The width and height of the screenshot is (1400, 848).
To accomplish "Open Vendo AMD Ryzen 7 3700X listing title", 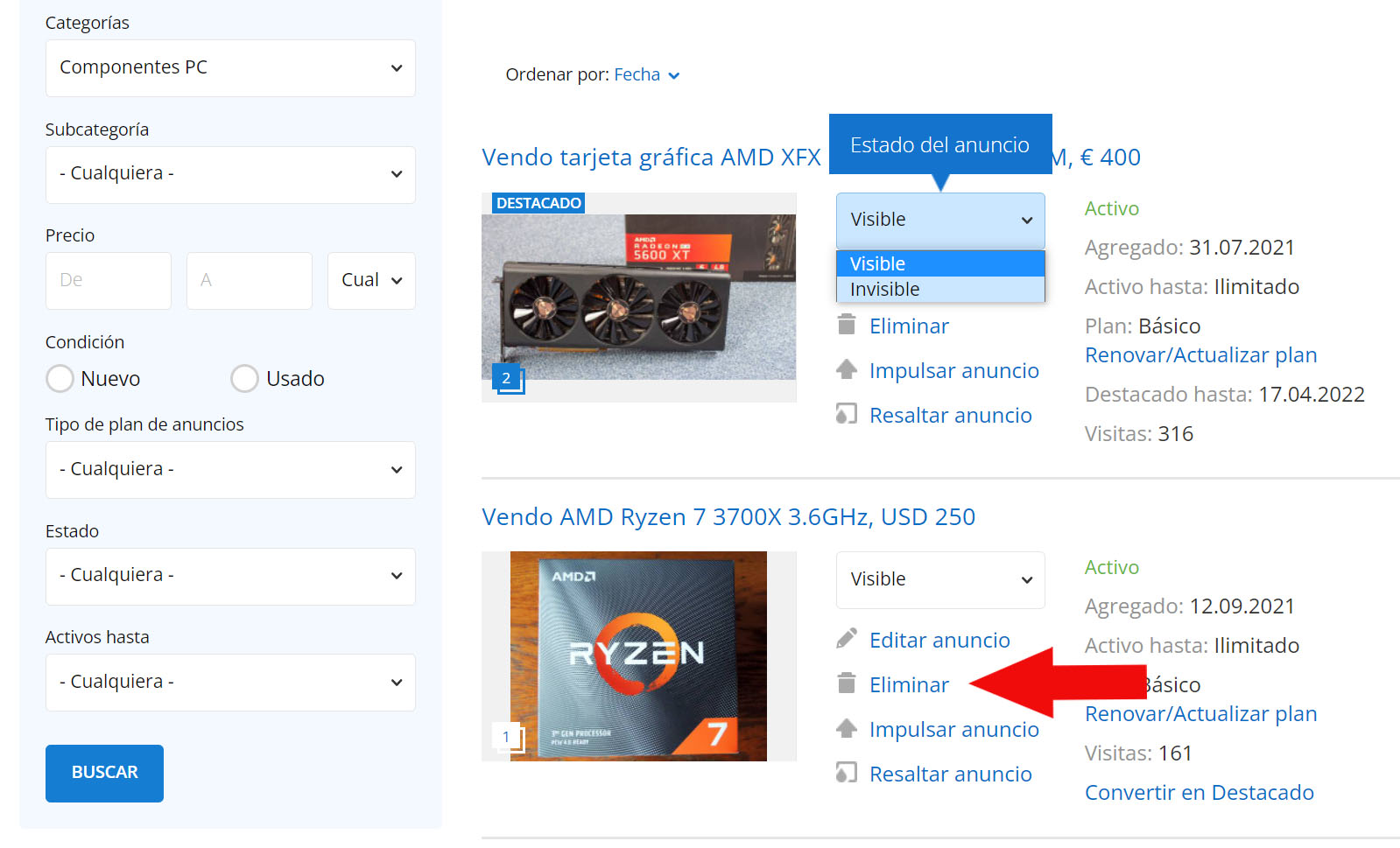I will (x=728, y=517).
